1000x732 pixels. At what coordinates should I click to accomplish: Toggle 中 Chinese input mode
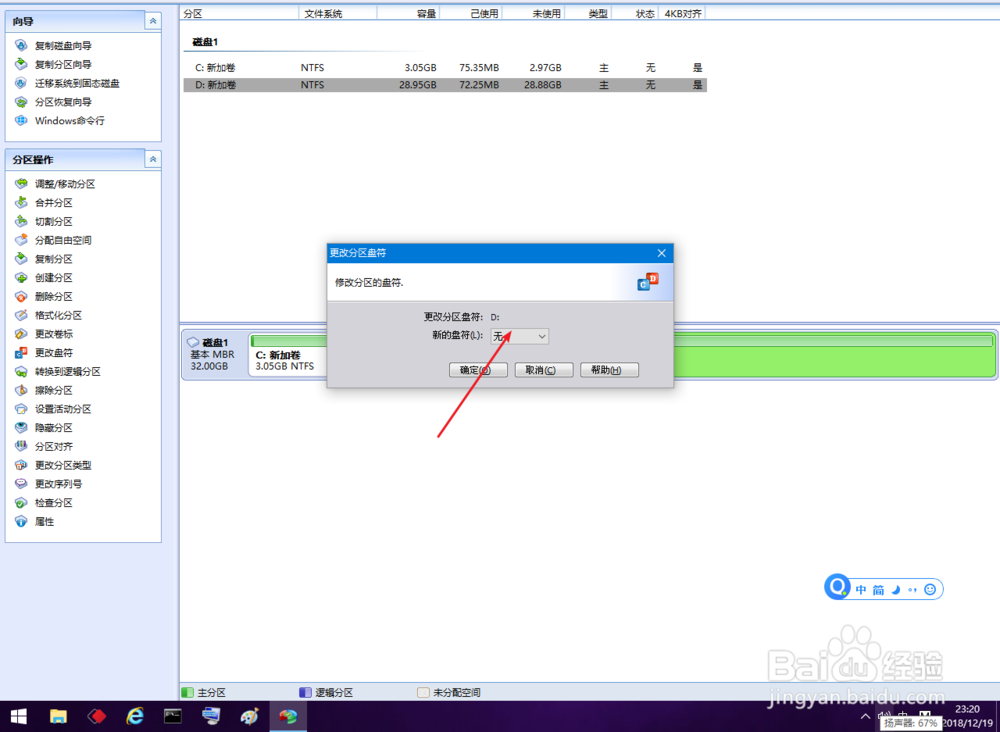[x=861, y=590]
